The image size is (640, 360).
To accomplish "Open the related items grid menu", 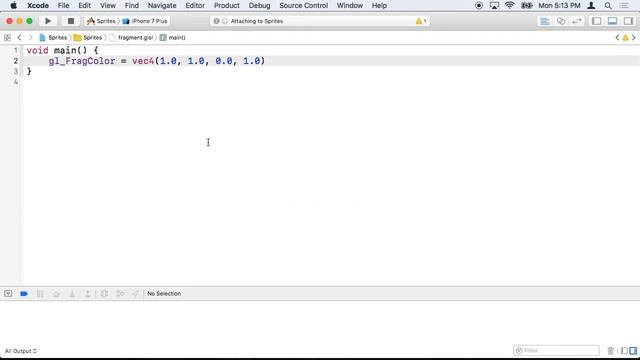I will point(7,38).
